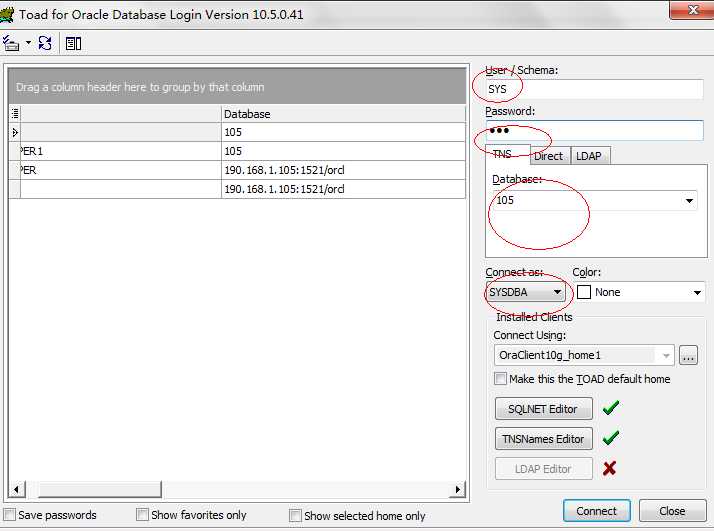
Task: Click the Connect button
Action: pyautogui.click(x=597, y=511)
